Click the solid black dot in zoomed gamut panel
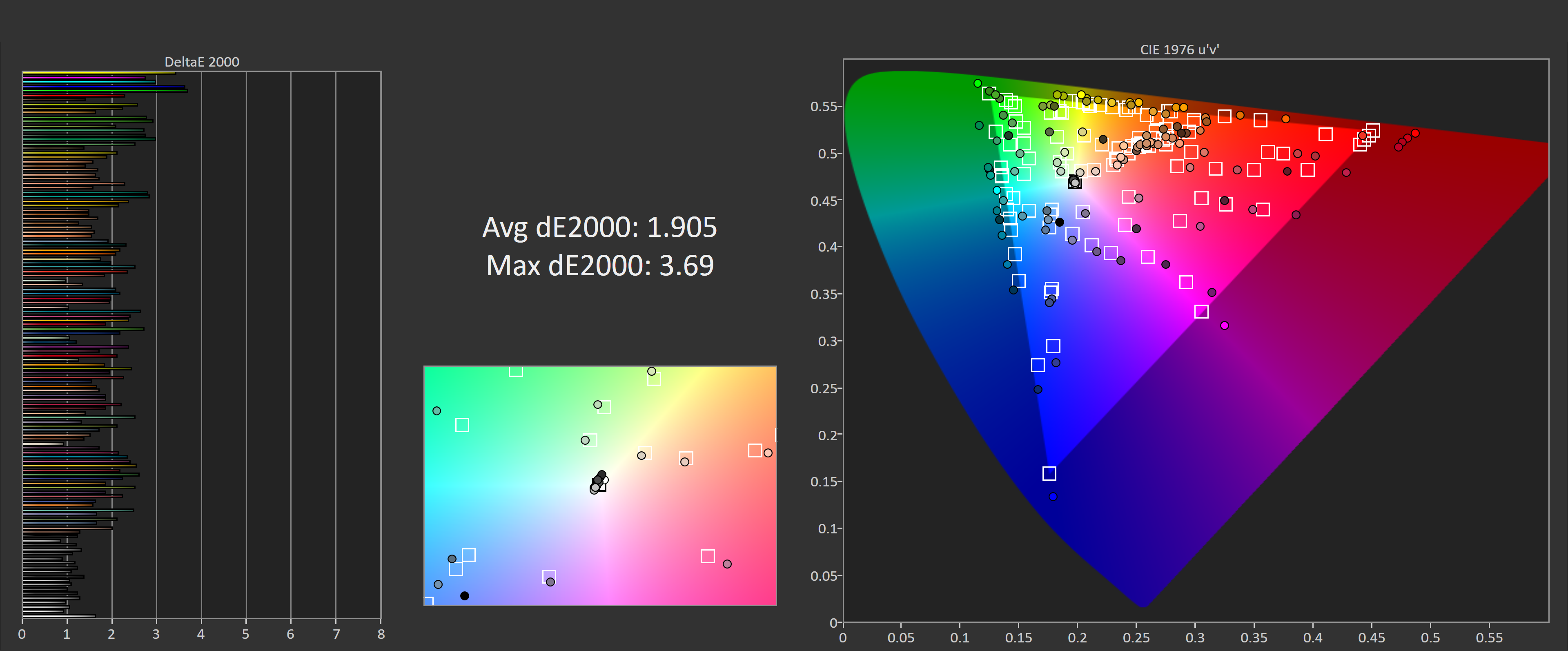This screenshot has height=651, width=1568. [x=464, y=595]
